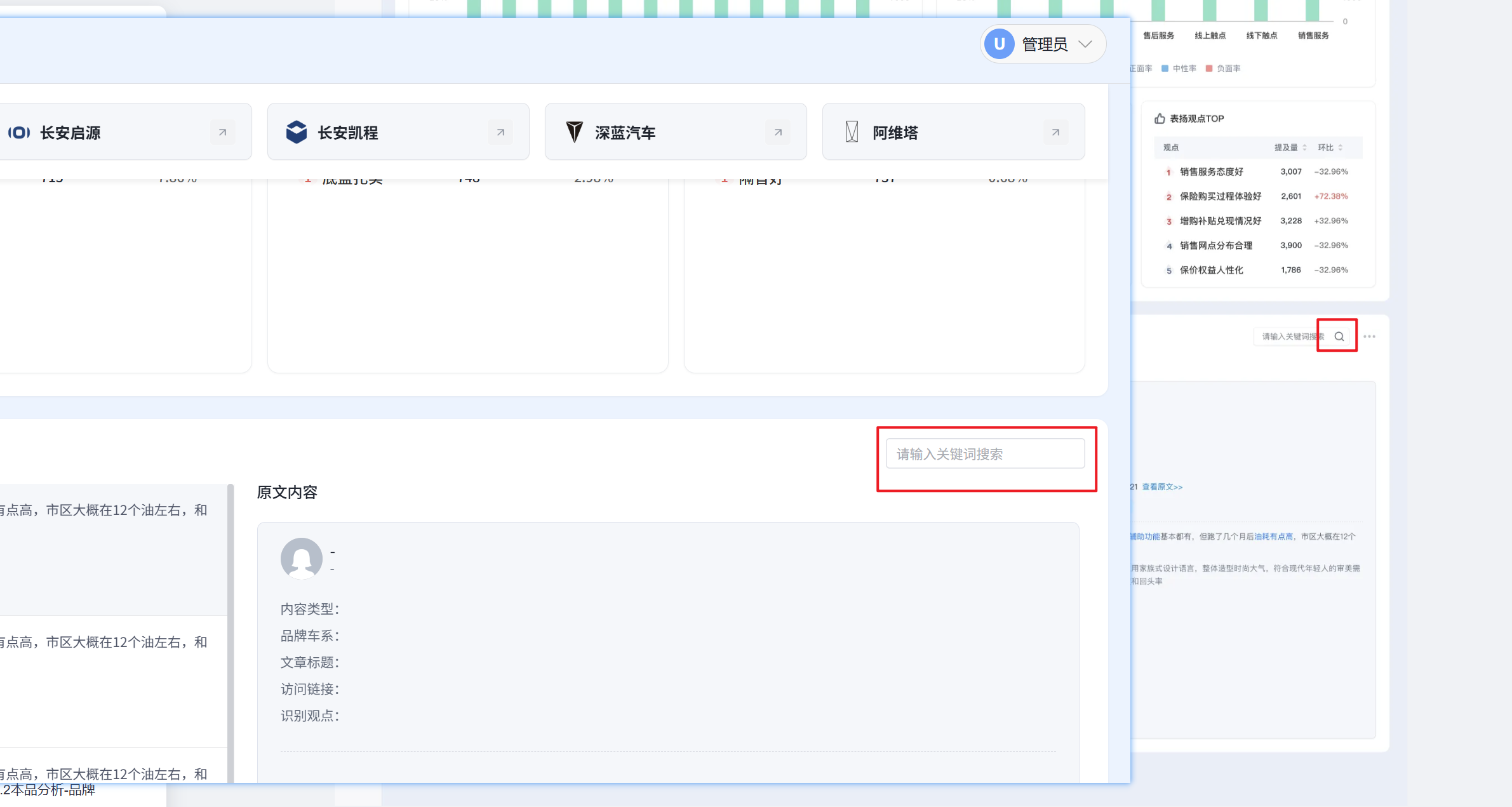Image resolution: width=1512 pixels, height=807 pixels.
Task: Open the 长安凯程 external arrow icon
Action: tap(500, 133)
